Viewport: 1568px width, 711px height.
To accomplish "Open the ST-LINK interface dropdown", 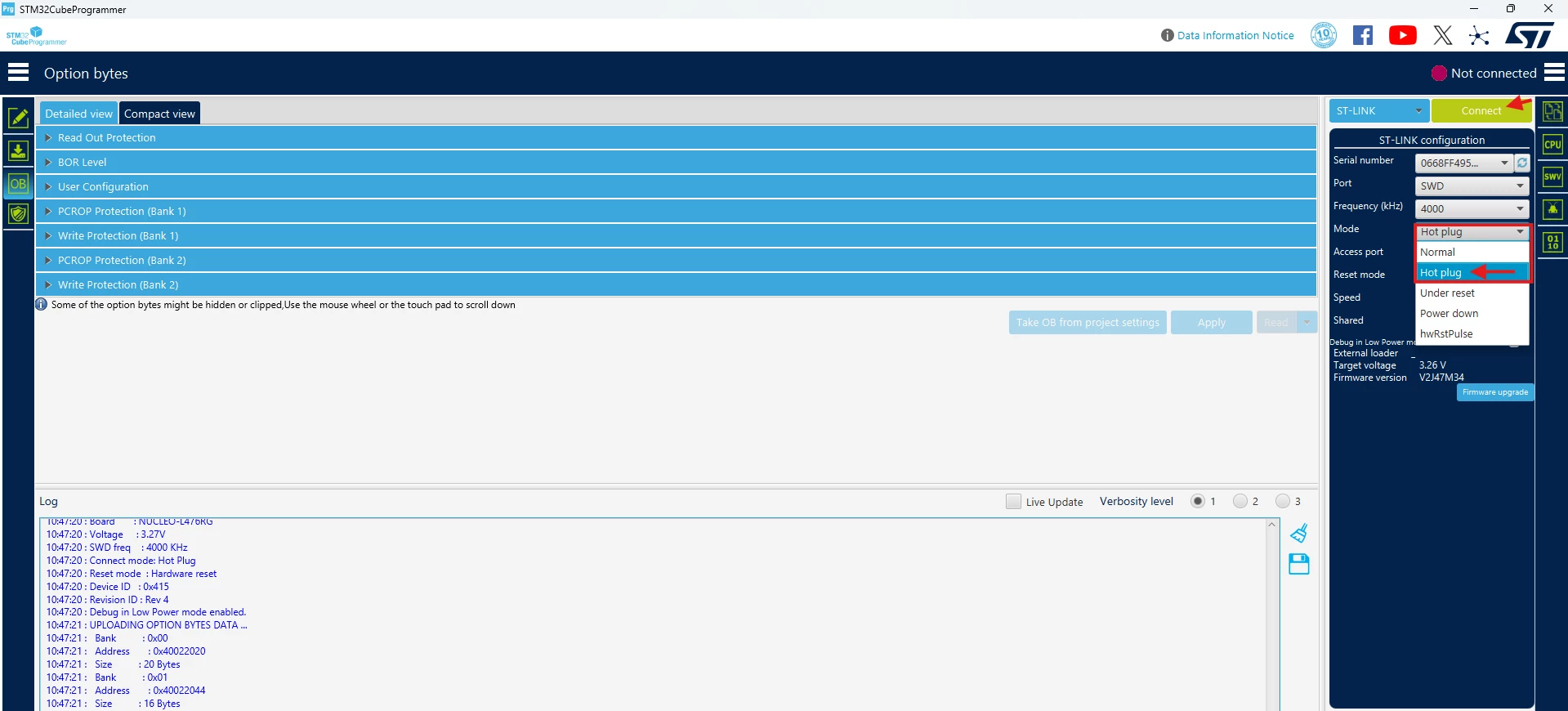I will [1379, 110].
